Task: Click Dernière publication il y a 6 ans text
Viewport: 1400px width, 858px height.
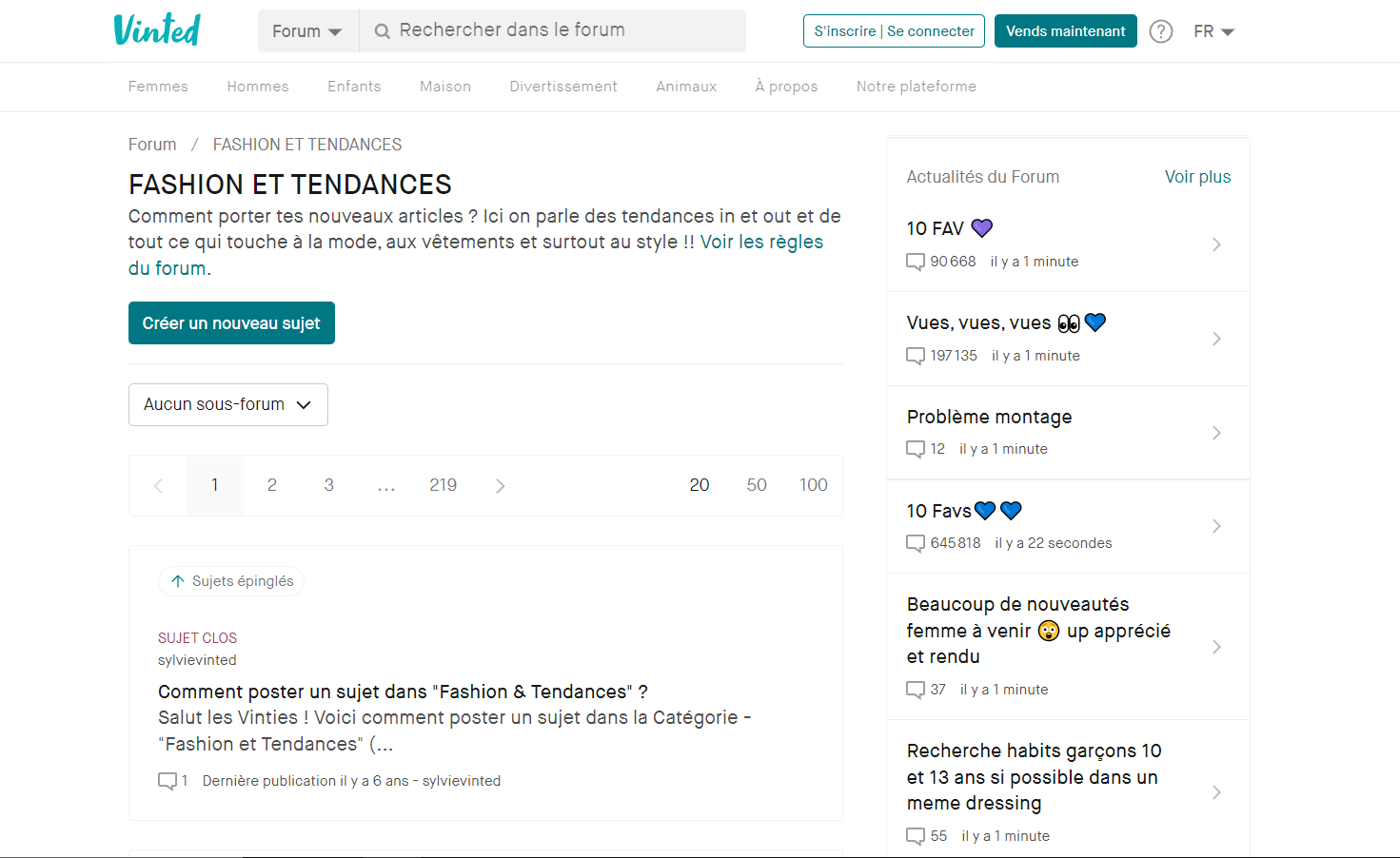Action: point(306,781)
